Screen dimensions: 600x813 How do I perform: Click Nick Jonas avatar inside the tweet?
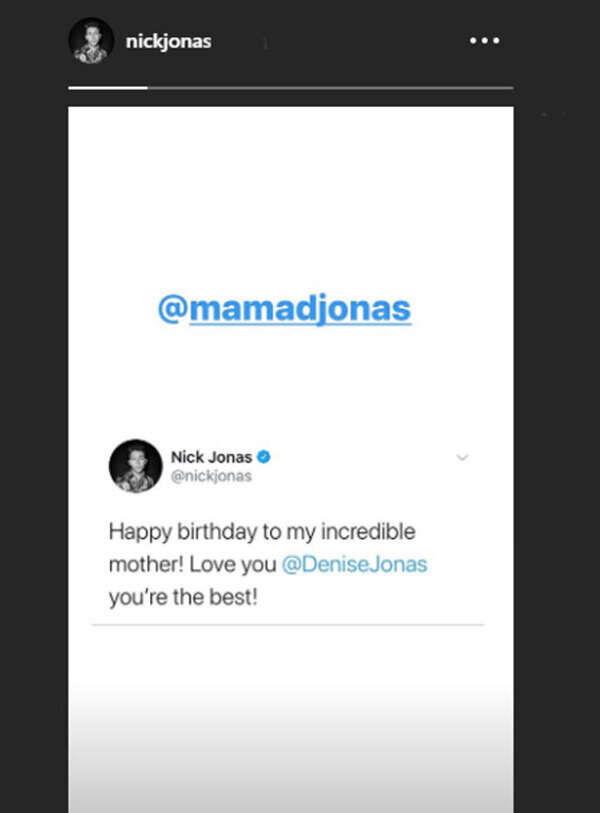[x=135, y=466]
